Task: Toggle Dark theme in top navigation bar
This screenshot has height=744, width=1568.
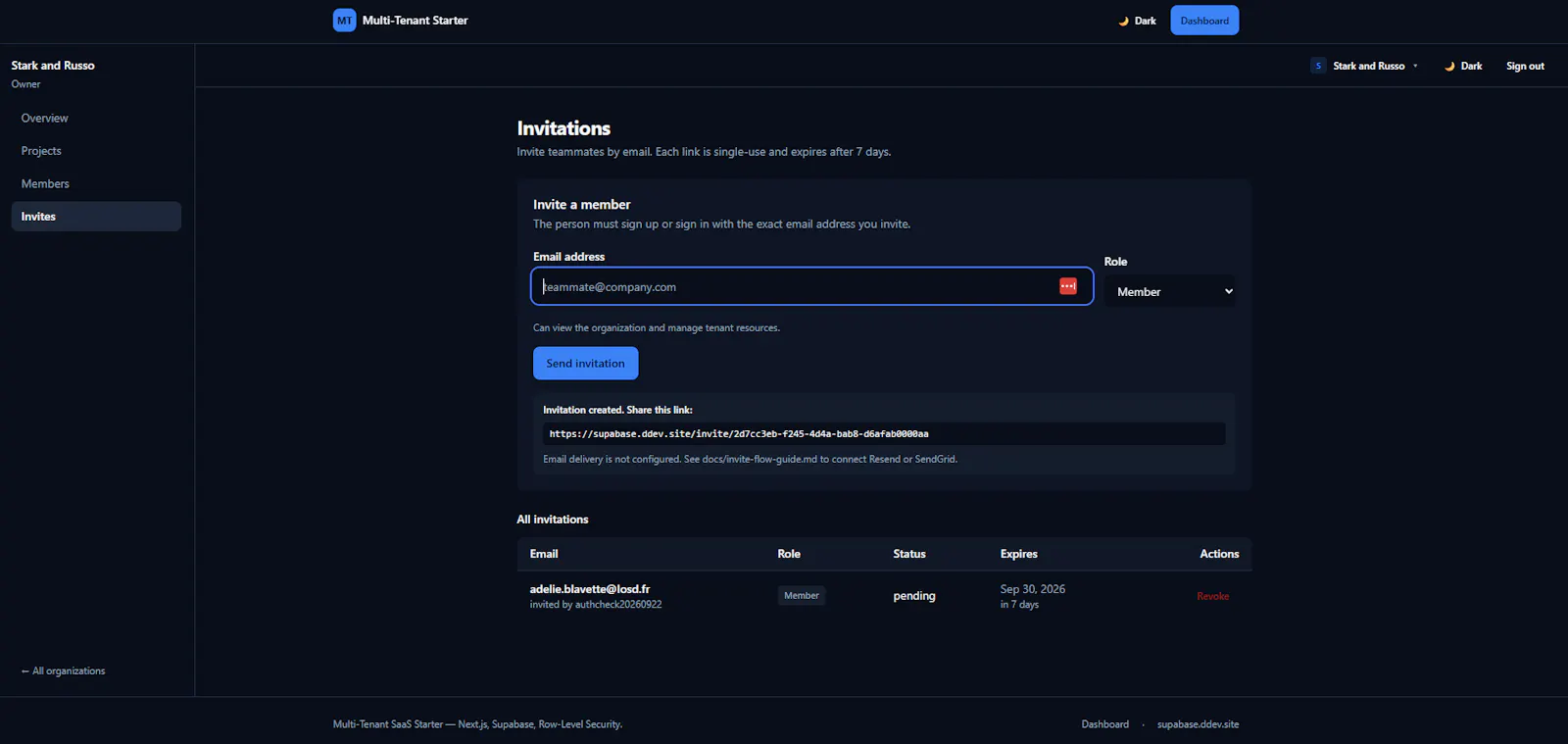Action: (1137, 21)
